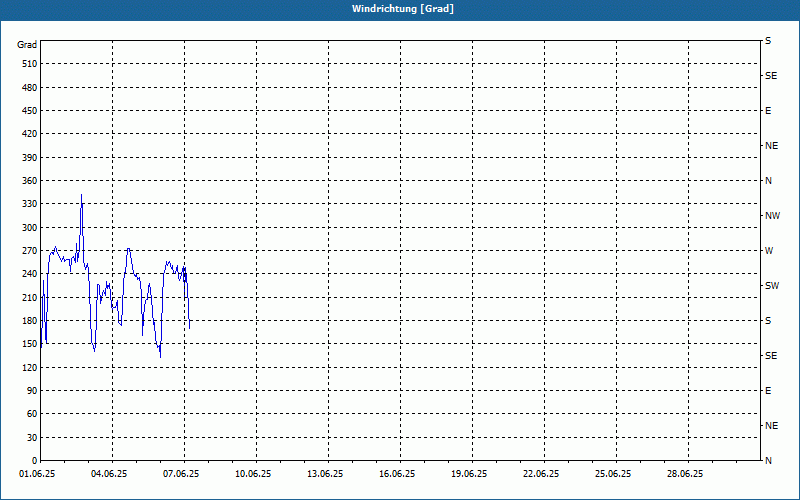Select the date label 04.06.25
Viewport: 800px width, 500px height.
pos(109,474)
